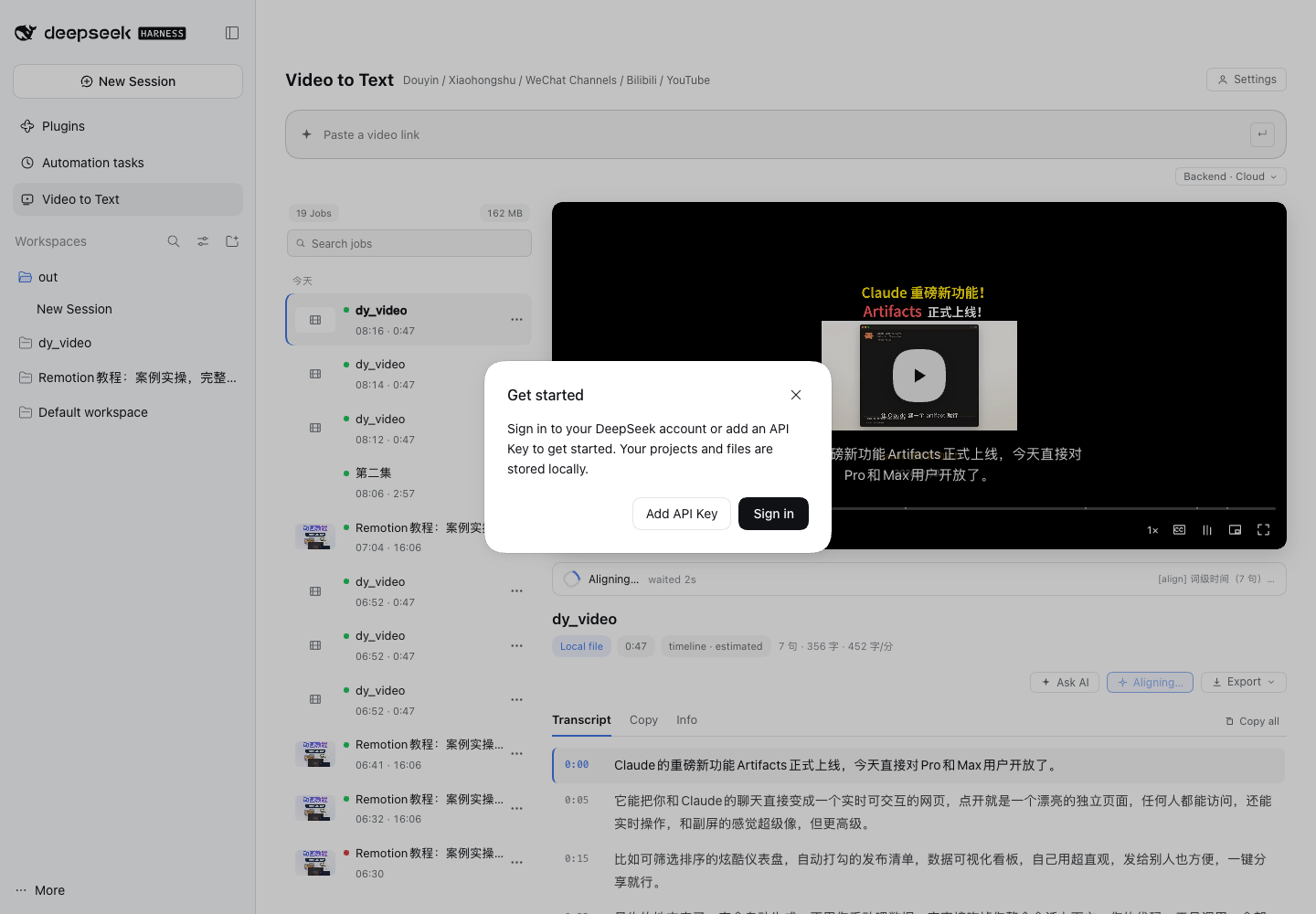This screenshot has width=1316, height=914.
Task: Toggle picture-in-picture mode
Action: click(x=1236, y=530)
